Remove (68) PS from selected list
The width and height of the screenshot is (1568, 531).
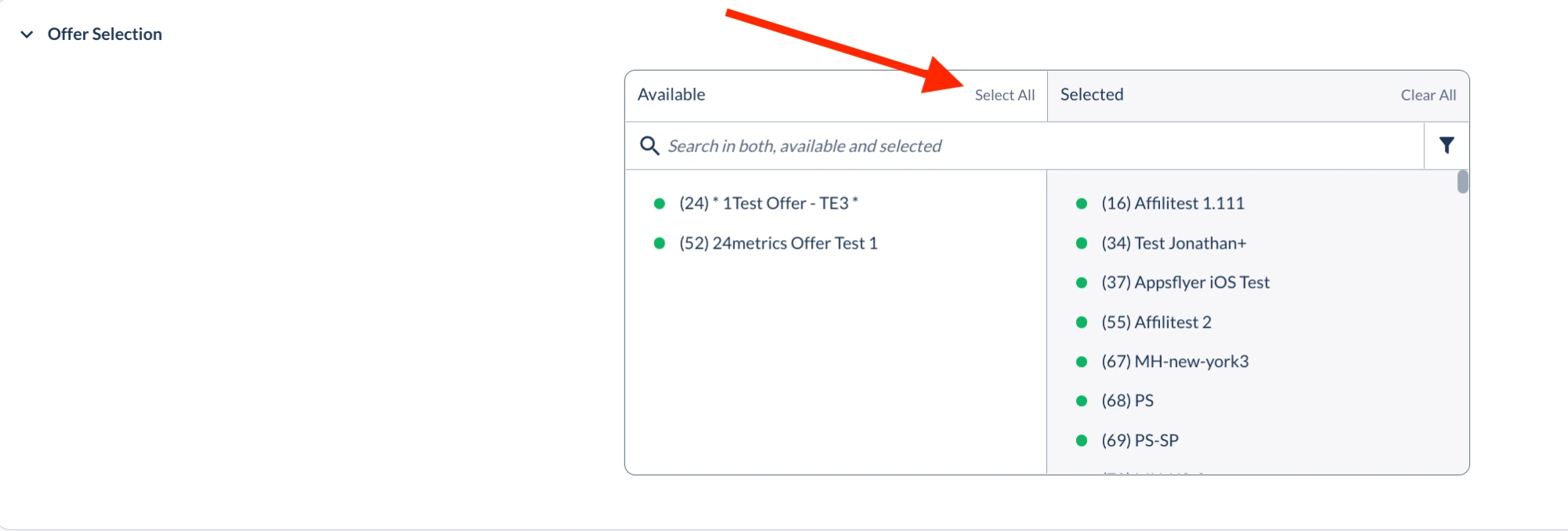1127,401
